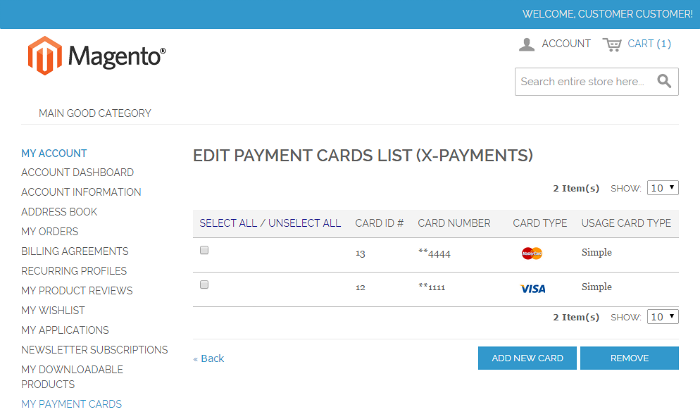Click the Card Type column header
The width and height of the screenshot is (700, 419).
pos(540,223)
